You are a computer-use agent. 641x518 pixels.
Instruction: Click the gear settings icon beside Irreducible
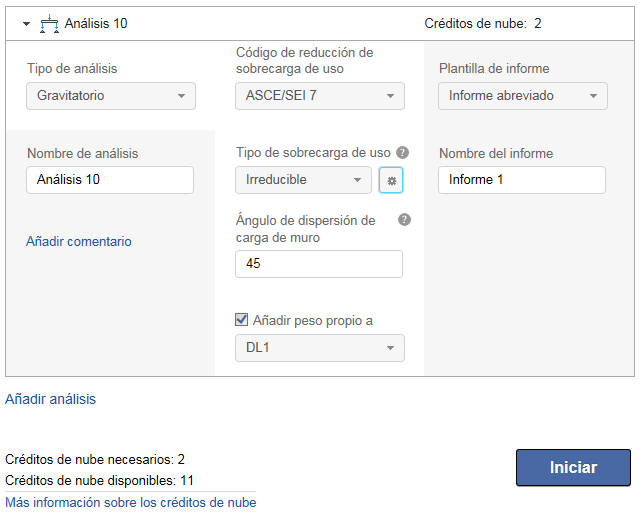(x=391, y=180)
